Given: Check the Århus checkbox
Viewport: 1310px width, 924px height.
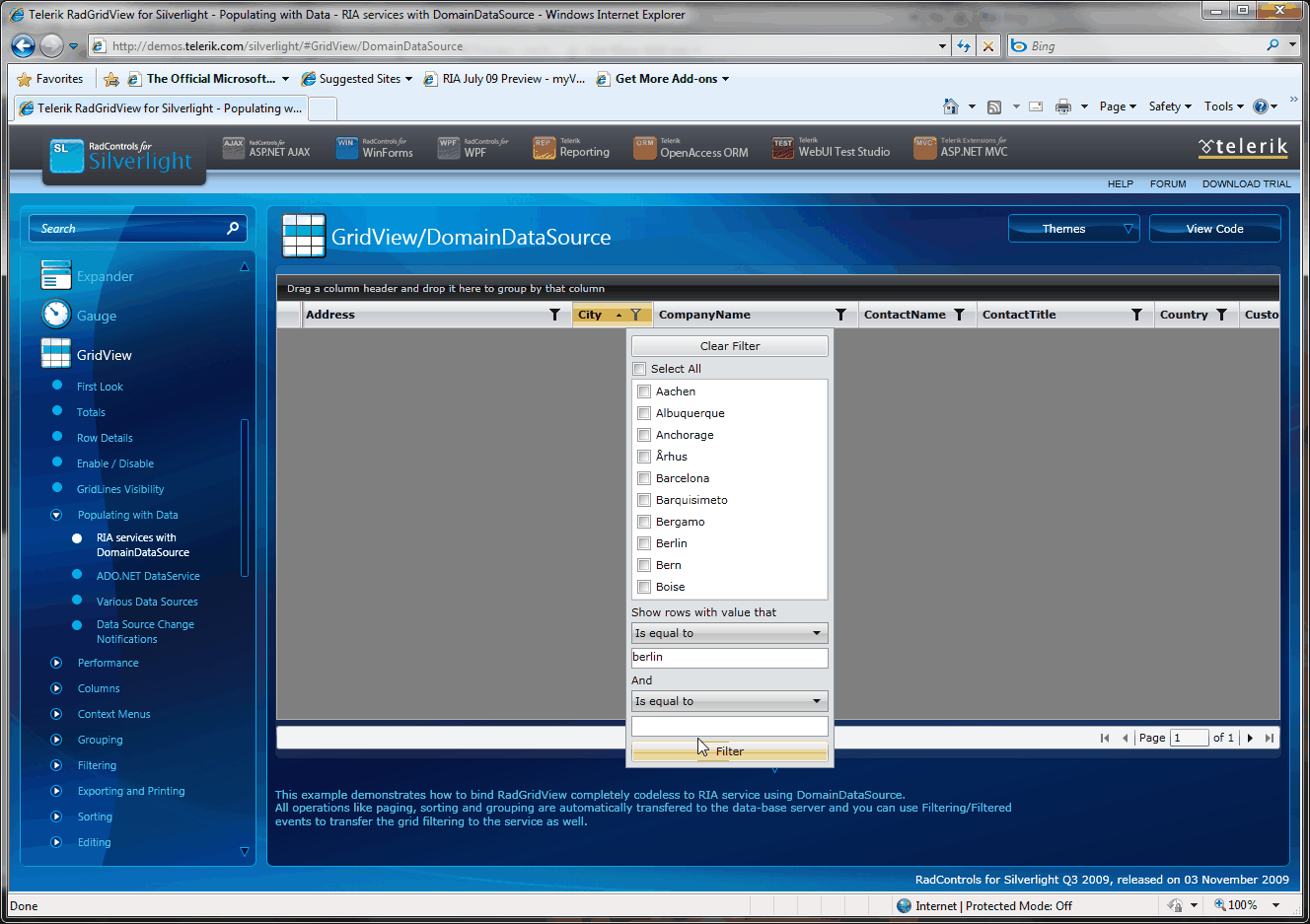Looking at the screenshot, I should click(x=644, y=457).
